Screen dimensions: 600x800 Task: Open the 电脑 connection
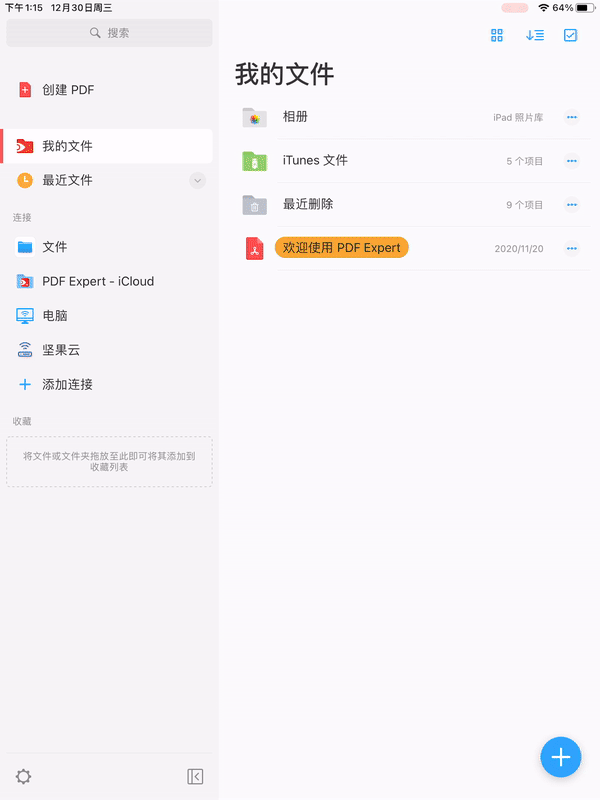click(x=107, y=316)
